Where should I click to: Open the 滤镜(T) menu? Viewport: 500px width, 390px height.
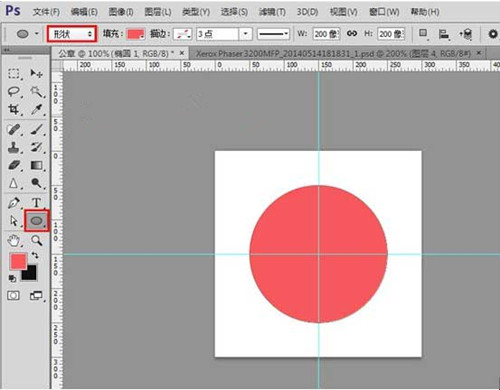click(272, 12)
